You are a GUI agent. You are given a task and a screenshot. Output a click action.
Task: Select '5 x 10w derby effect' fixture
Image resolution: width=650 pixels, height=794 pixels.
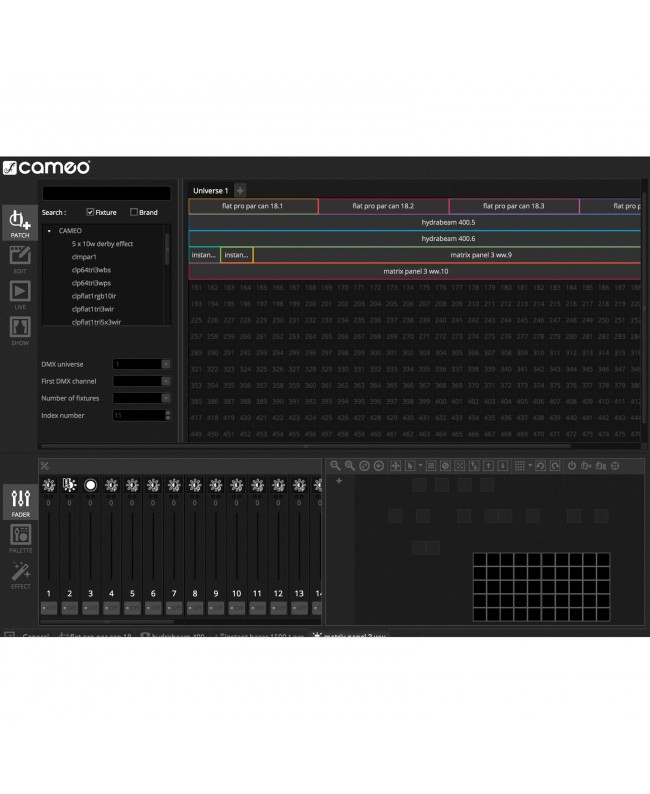(x=102, y=244)
